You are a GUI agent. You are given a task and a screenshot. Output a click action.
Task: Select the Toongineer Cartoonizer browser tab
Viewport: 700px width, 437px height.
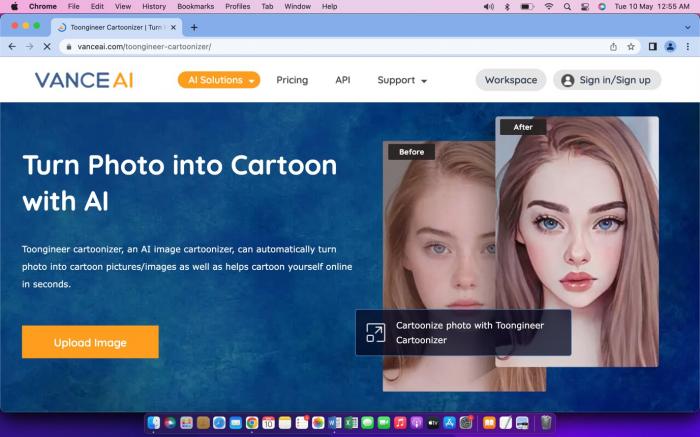117,27
